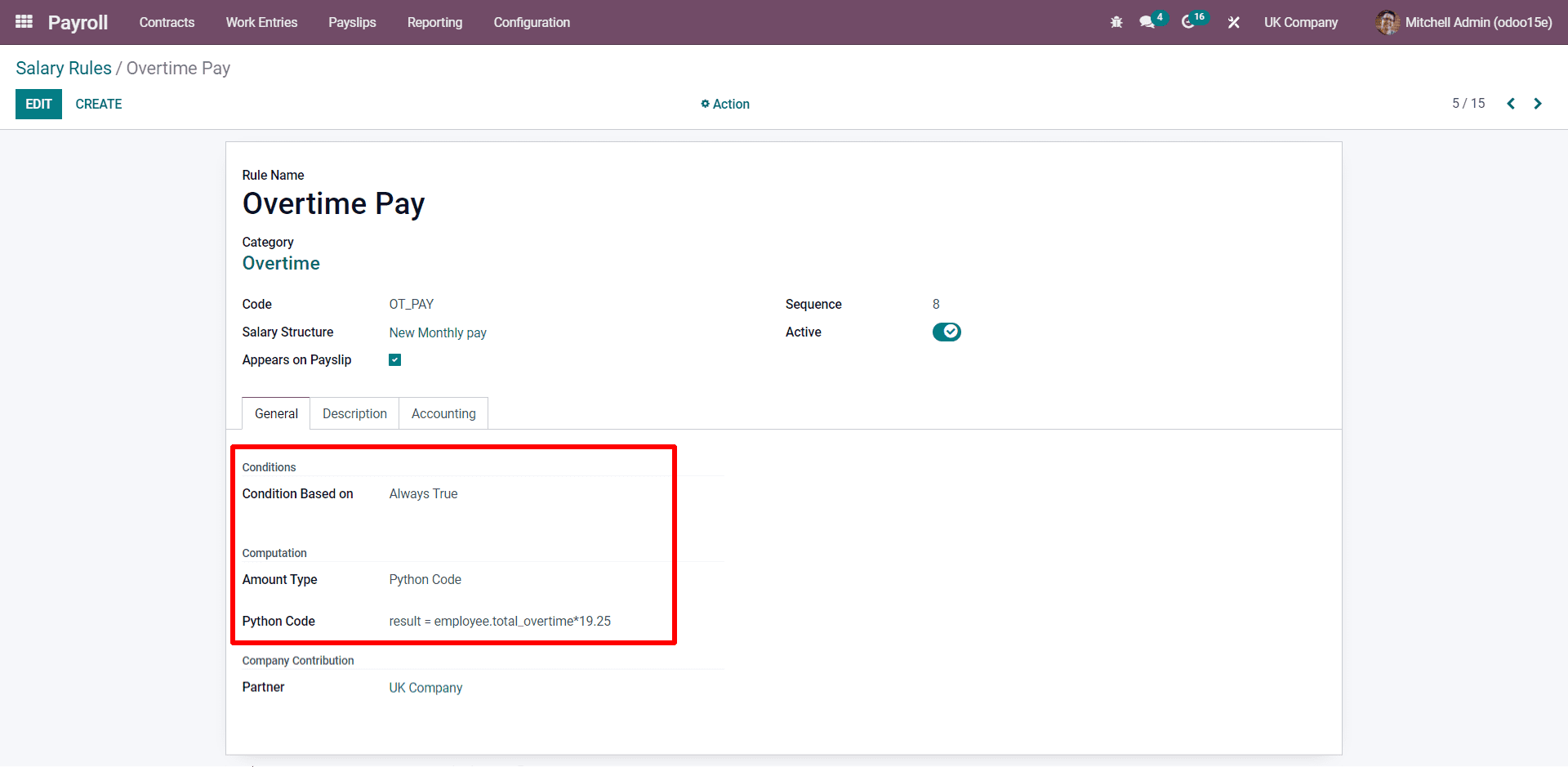Open the Overtime category link
Image resolution: width=1568 pixels, height=767 pixels.
coord(281,263)
